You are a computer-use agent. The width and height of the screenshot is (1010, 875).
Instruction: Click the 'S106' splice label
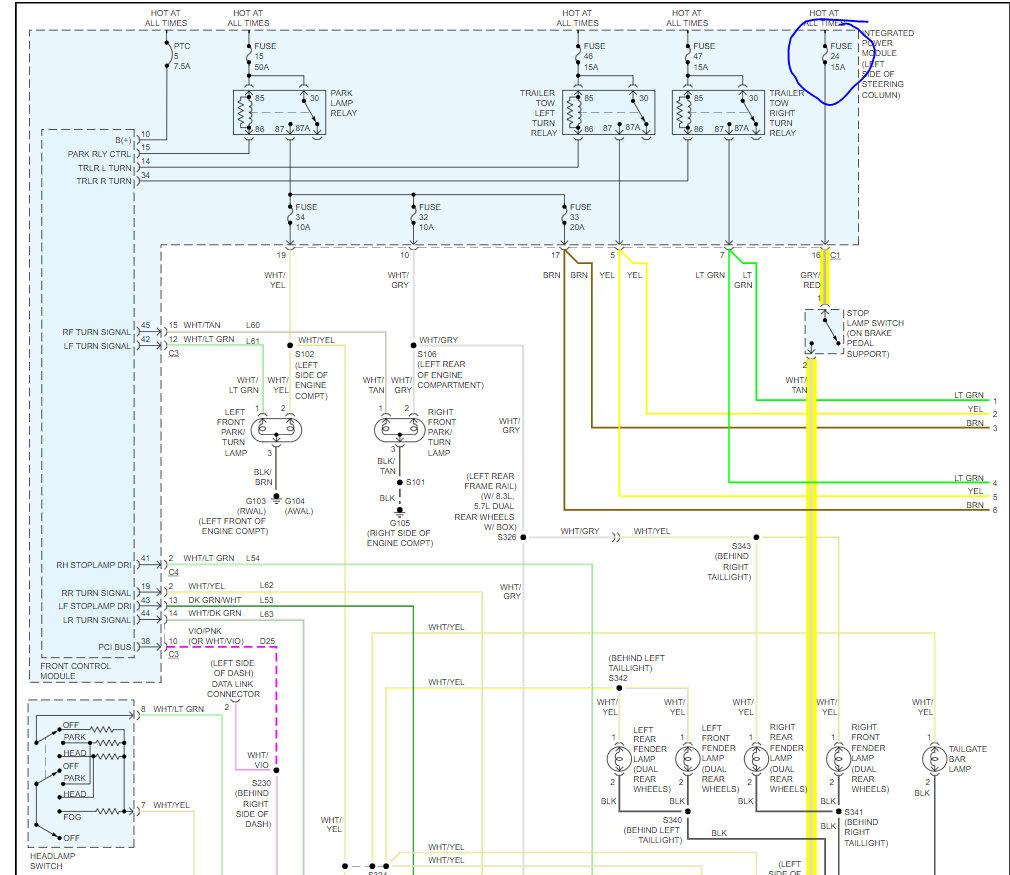coord(426,354)
